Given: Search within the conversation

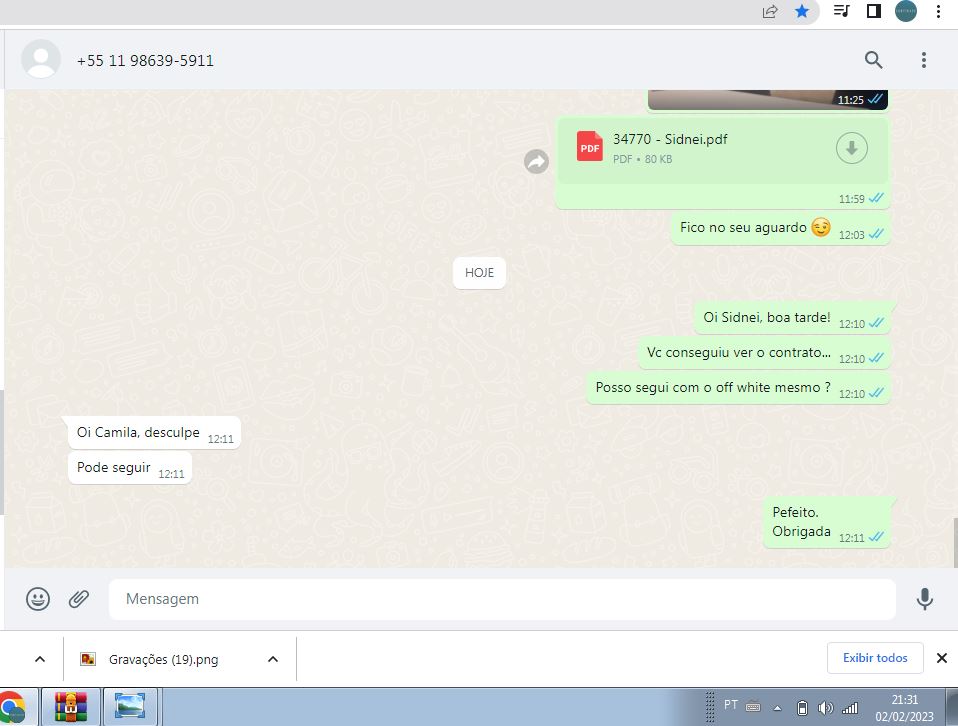Looking at the screenshot, I should 874,59.
